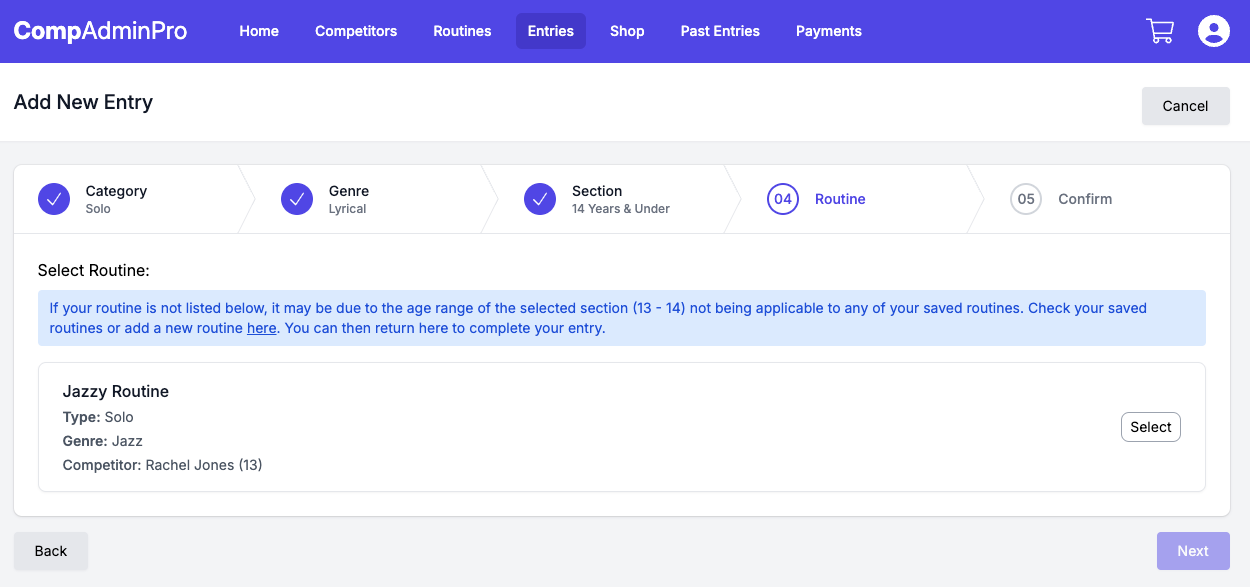Follow the 'here' link to add routine
This screenshot has height=587, width=1250.
(x=262, y=328)
